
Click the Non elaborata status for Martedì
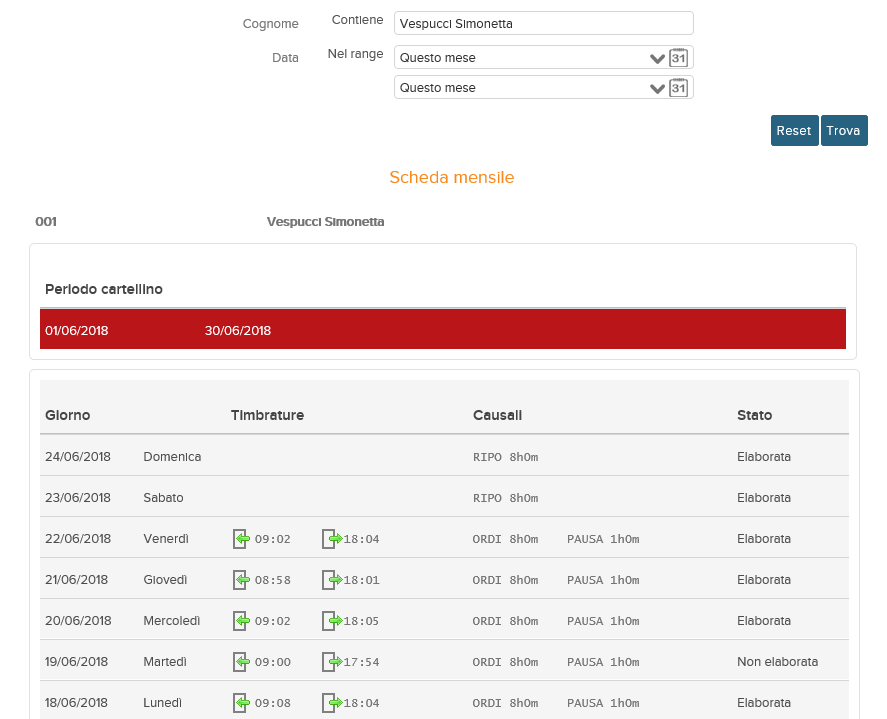click(x=777, y=662)
